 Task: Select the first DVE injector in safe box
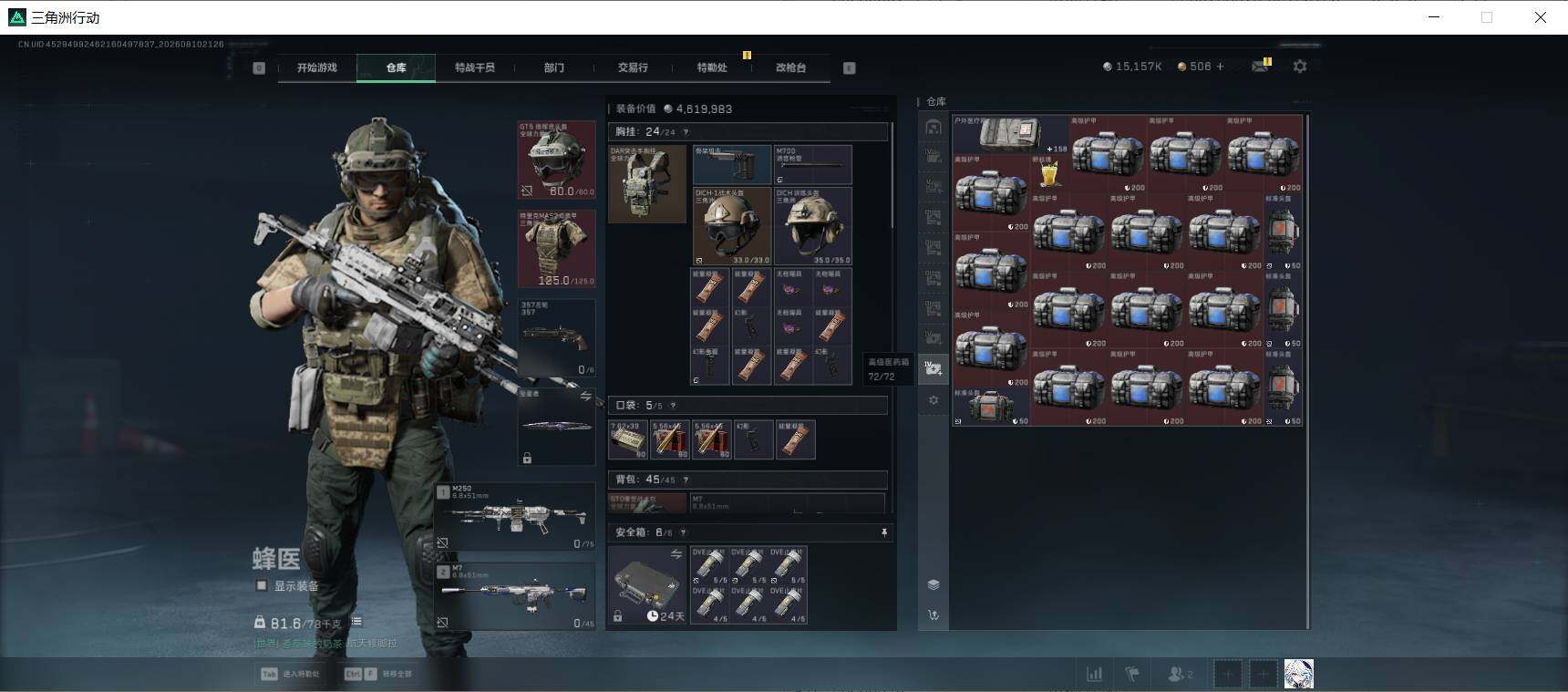tap(710, 566)
